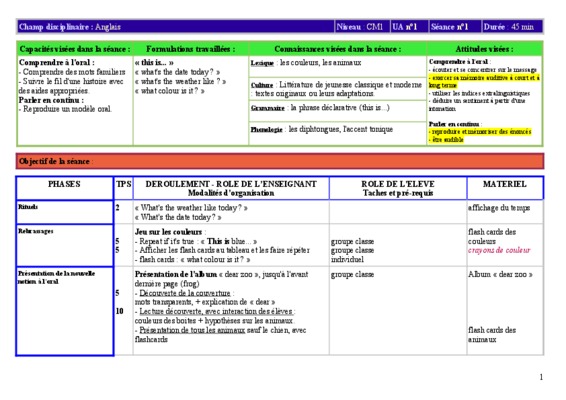Click the 'Connaissances visées dans la séance' header
This screenshot has width=566, height=400.
coord(338,49)
